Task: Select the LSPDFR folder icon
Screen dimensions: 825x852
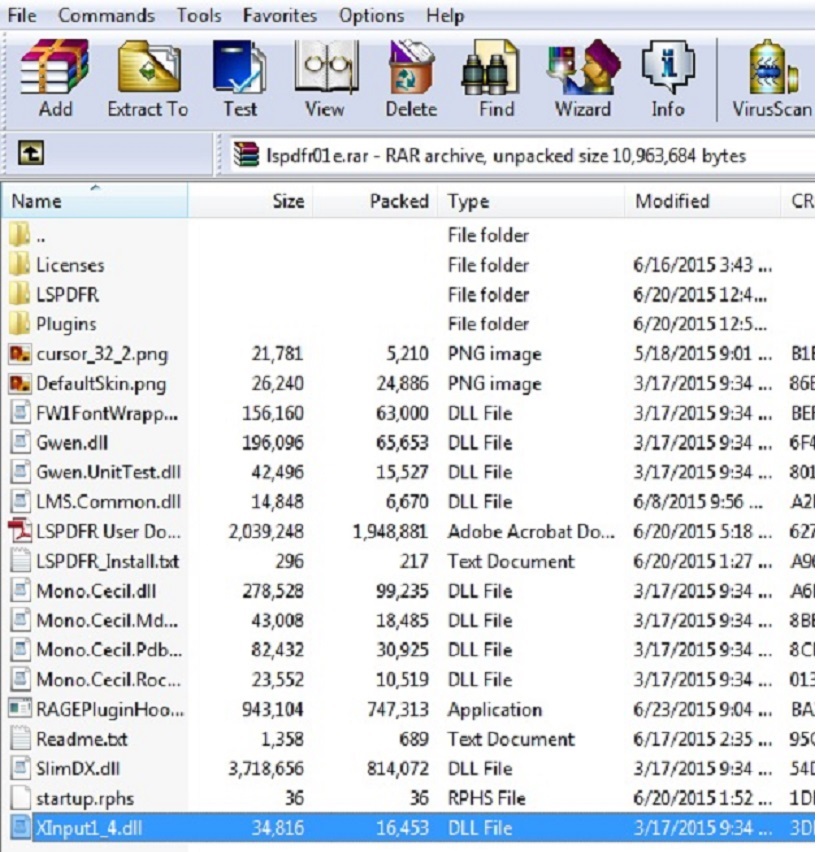Action: tap(20, 294)
